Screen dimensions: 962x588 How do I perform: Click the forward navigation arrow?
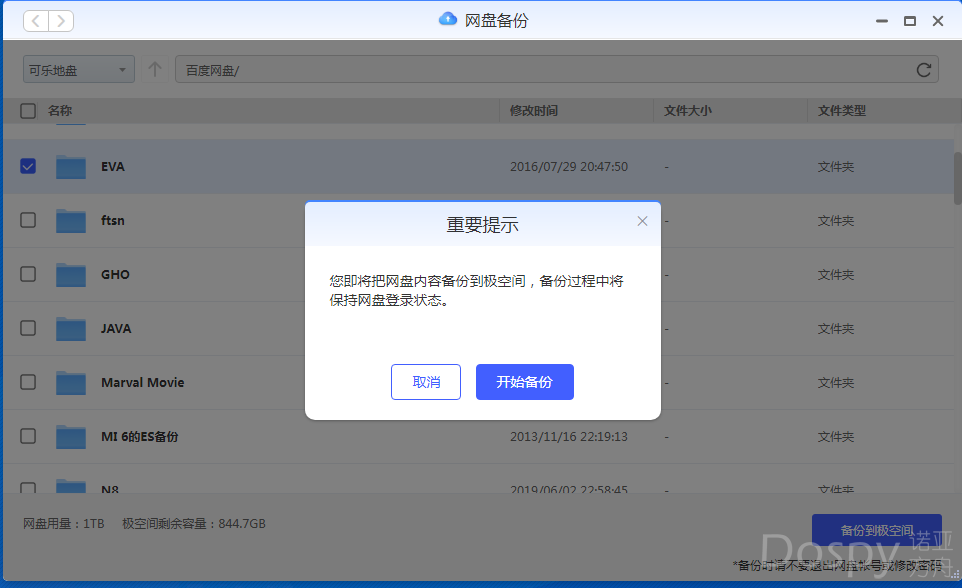click(x=60, y=21)
